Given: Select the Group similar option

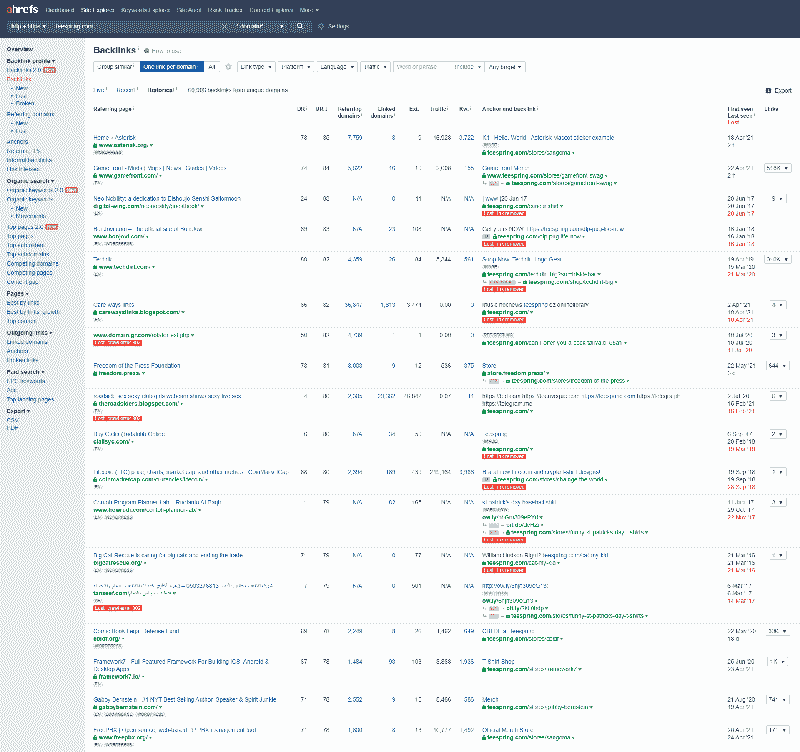Looking at the screenshot, I should pyautogui.click(x=116, y=67).
